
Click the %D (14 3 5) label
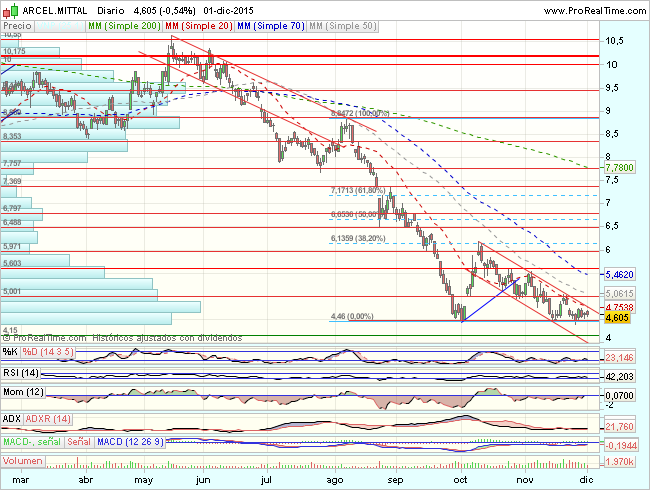pos(48,352)
